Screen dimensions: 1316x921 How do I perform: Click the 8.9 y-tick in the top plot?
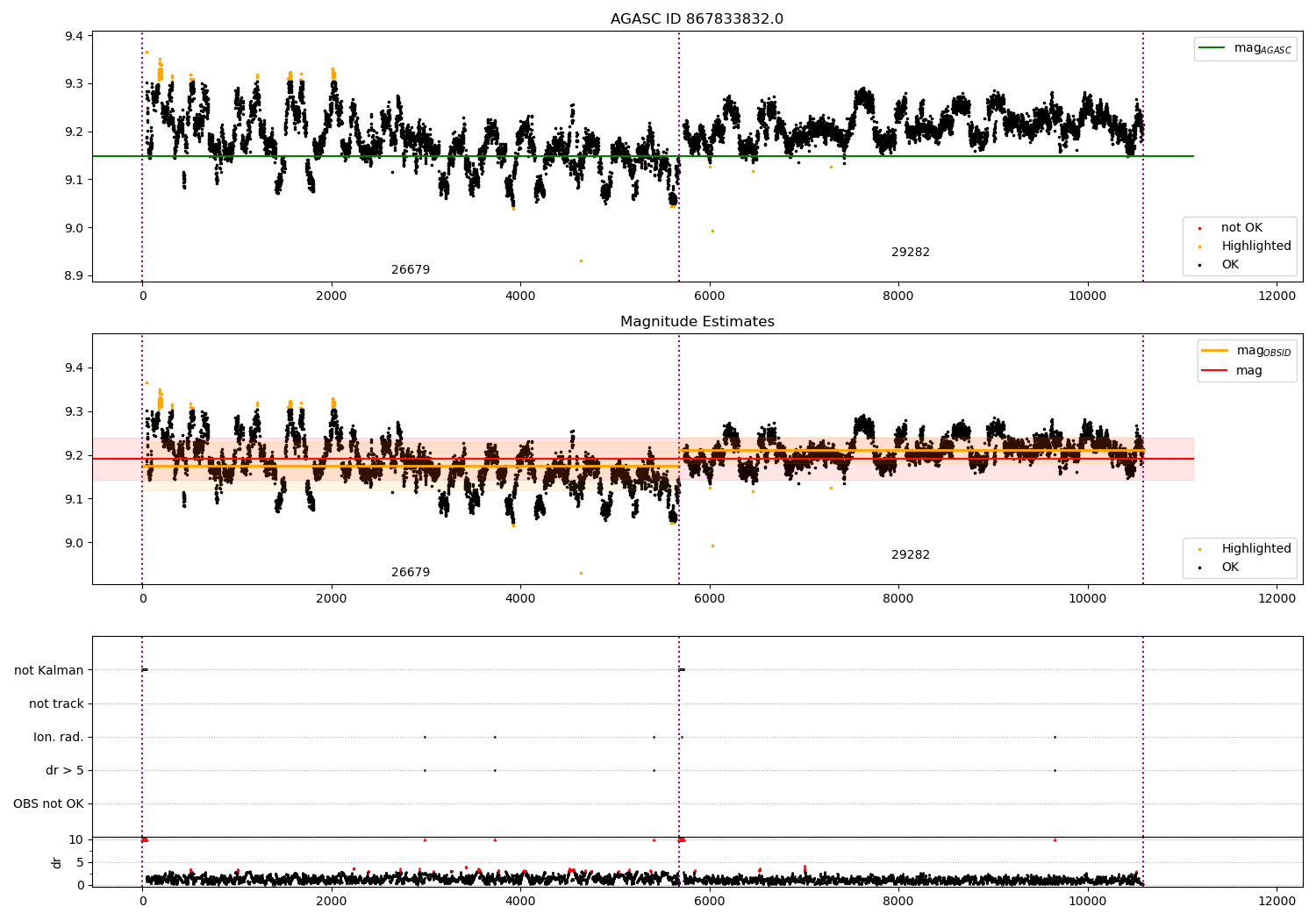74,276
